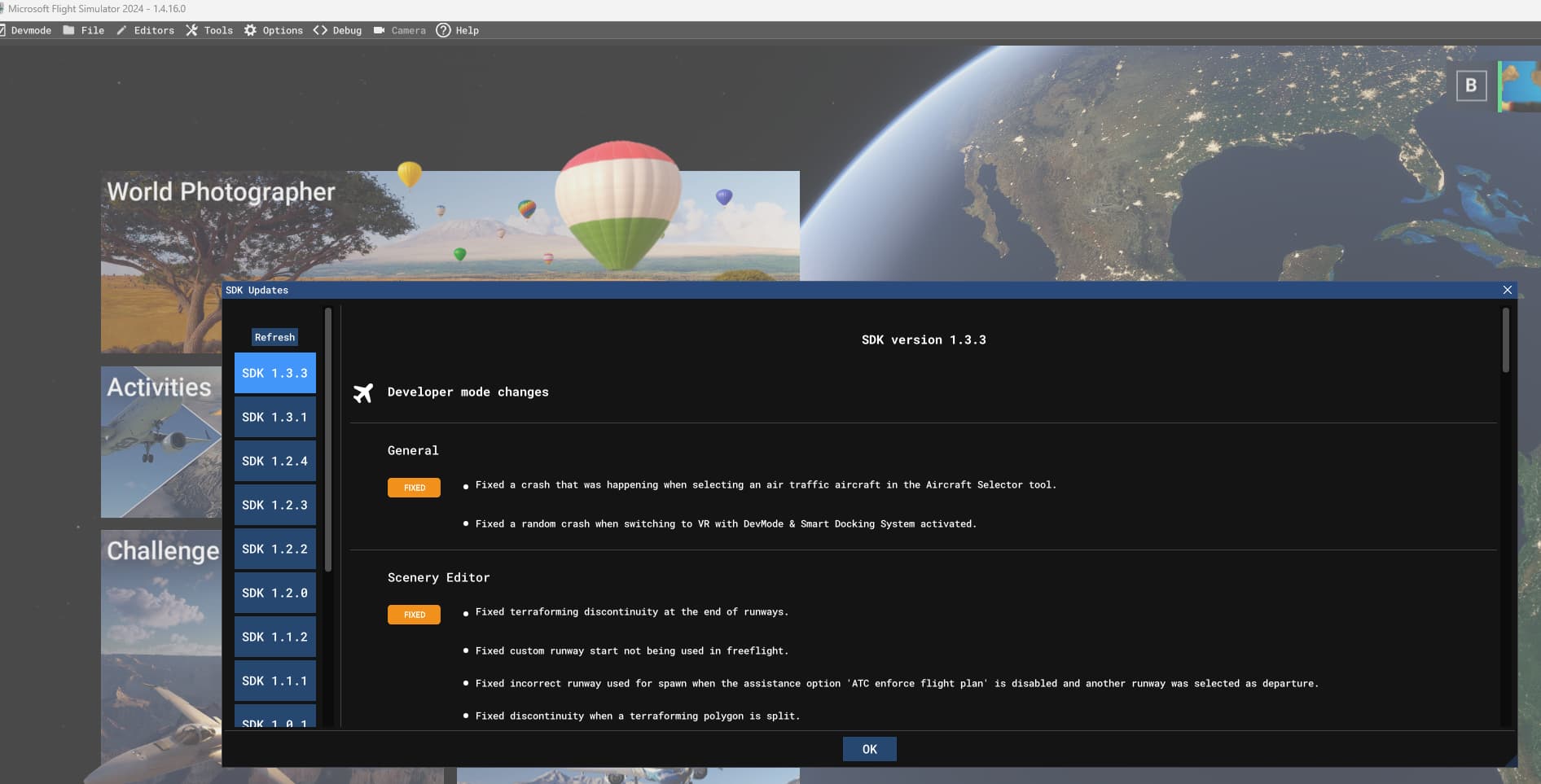Select SDK 1.2.2 in version list
The height and width of the screenshot is (784, 1541).
[x=275, y=549]
